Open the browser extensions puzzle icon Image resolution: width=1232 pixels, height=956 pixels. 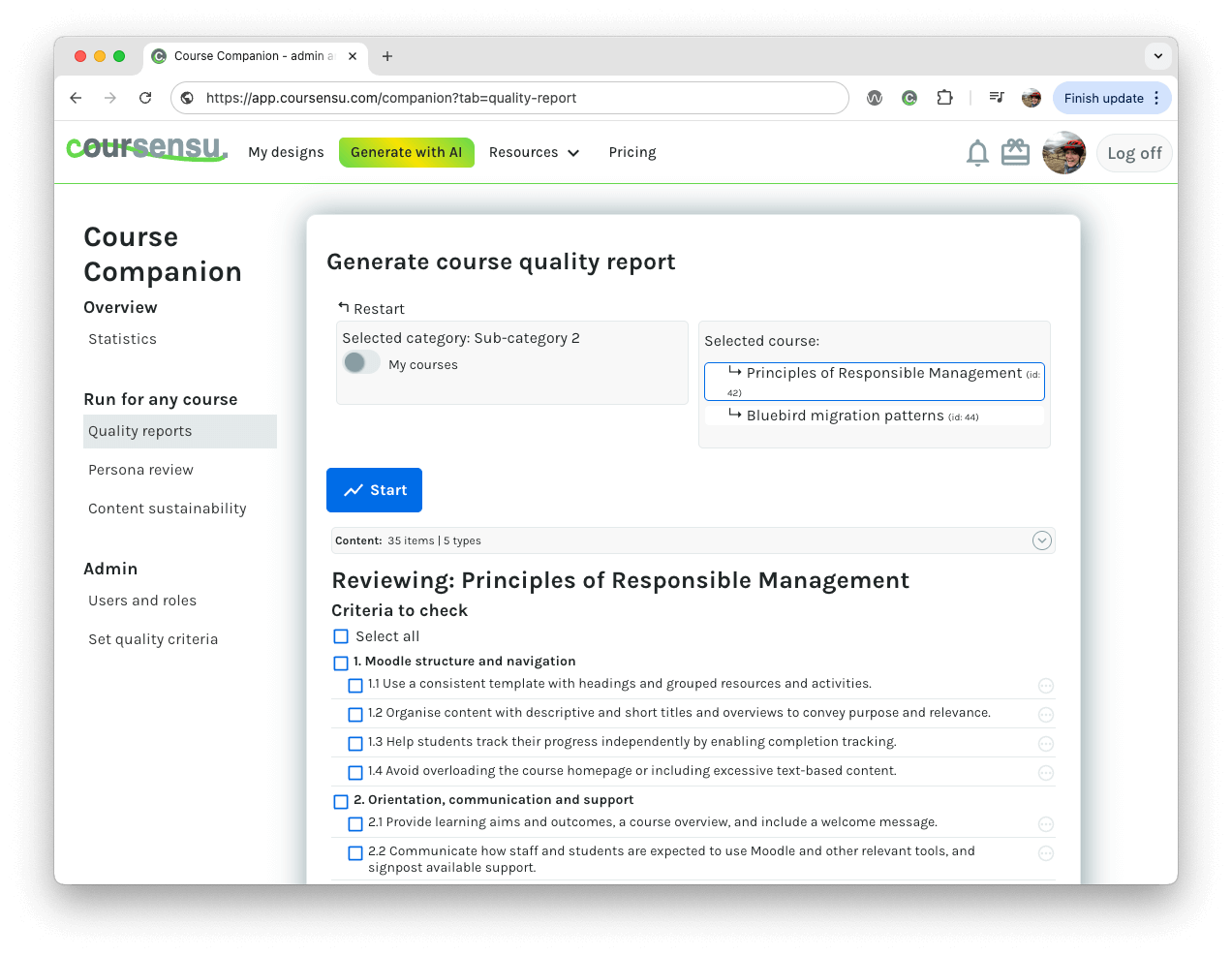tap(944, 98)
